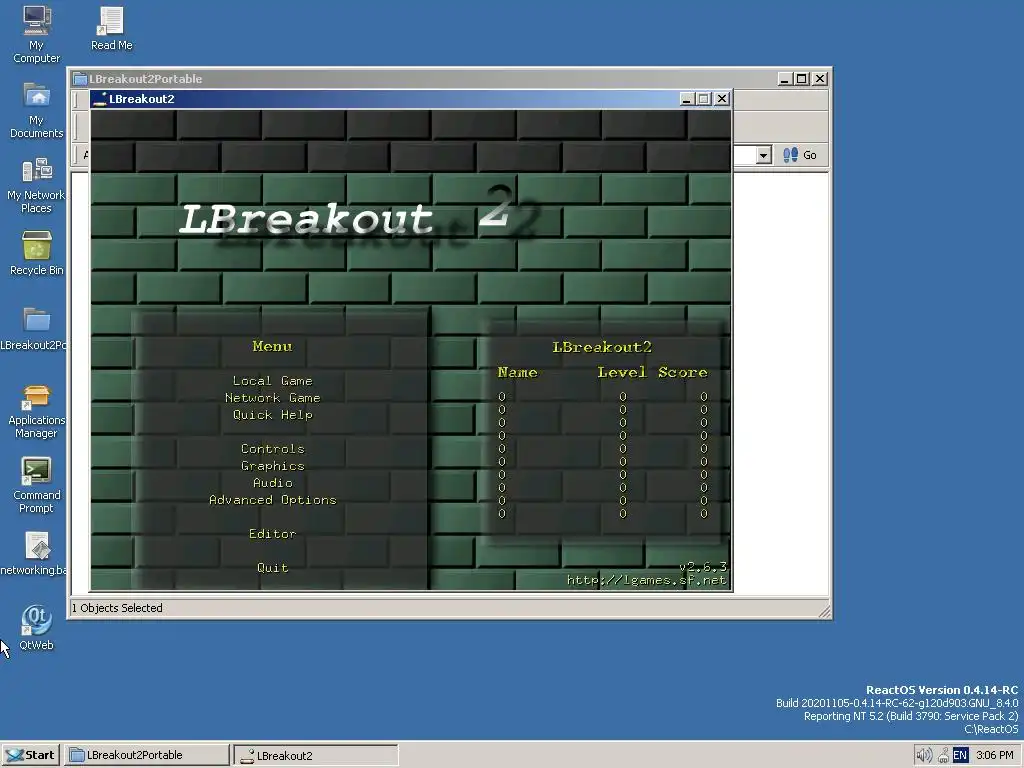This screenshot has height=768, width=1024.
Task: Open the Audio settings menu
Action: [x=272, y=483]
